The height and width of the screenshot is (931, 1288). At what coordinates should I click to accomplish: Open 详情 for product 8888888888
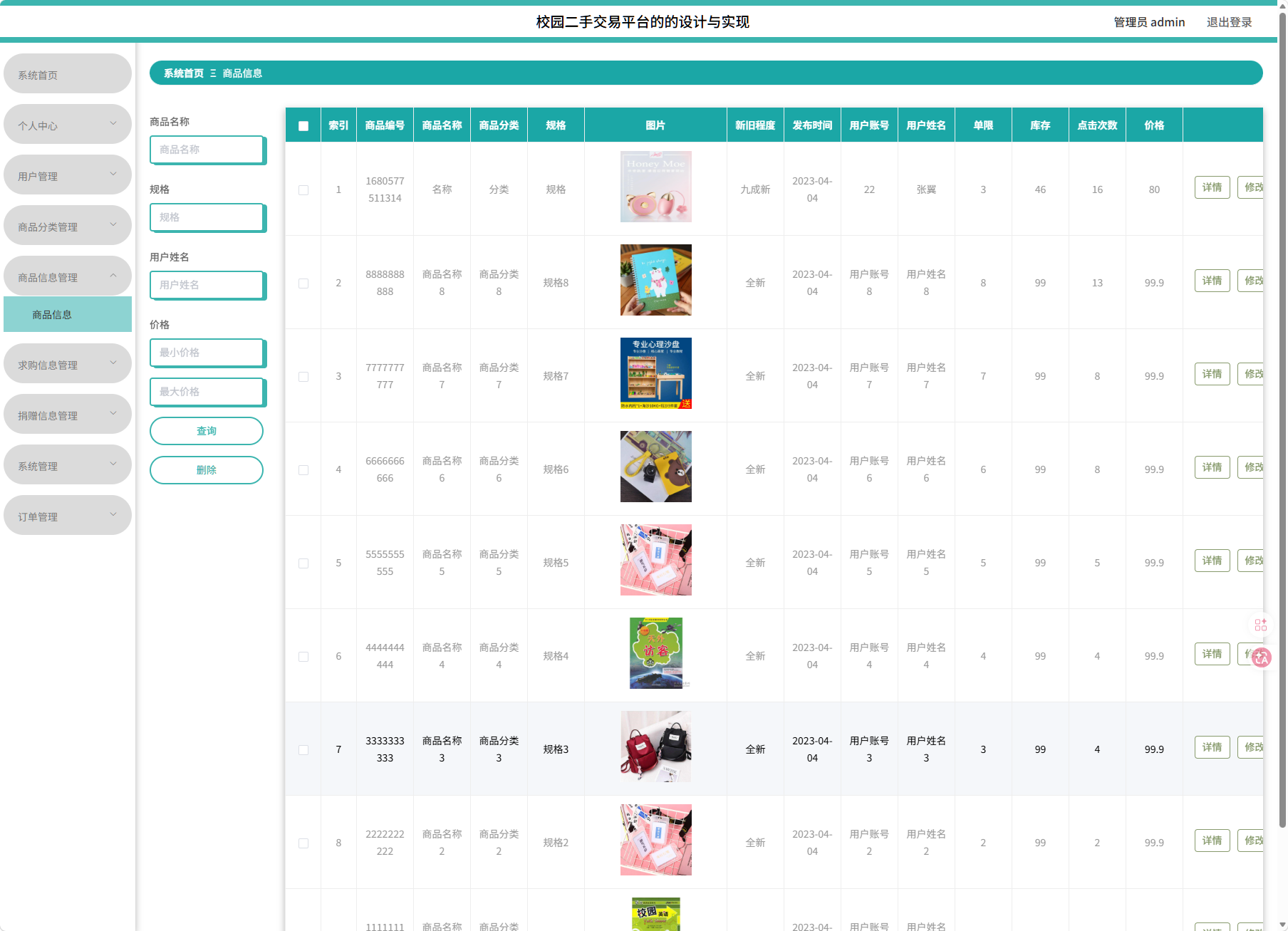(x=1212, y=281)
